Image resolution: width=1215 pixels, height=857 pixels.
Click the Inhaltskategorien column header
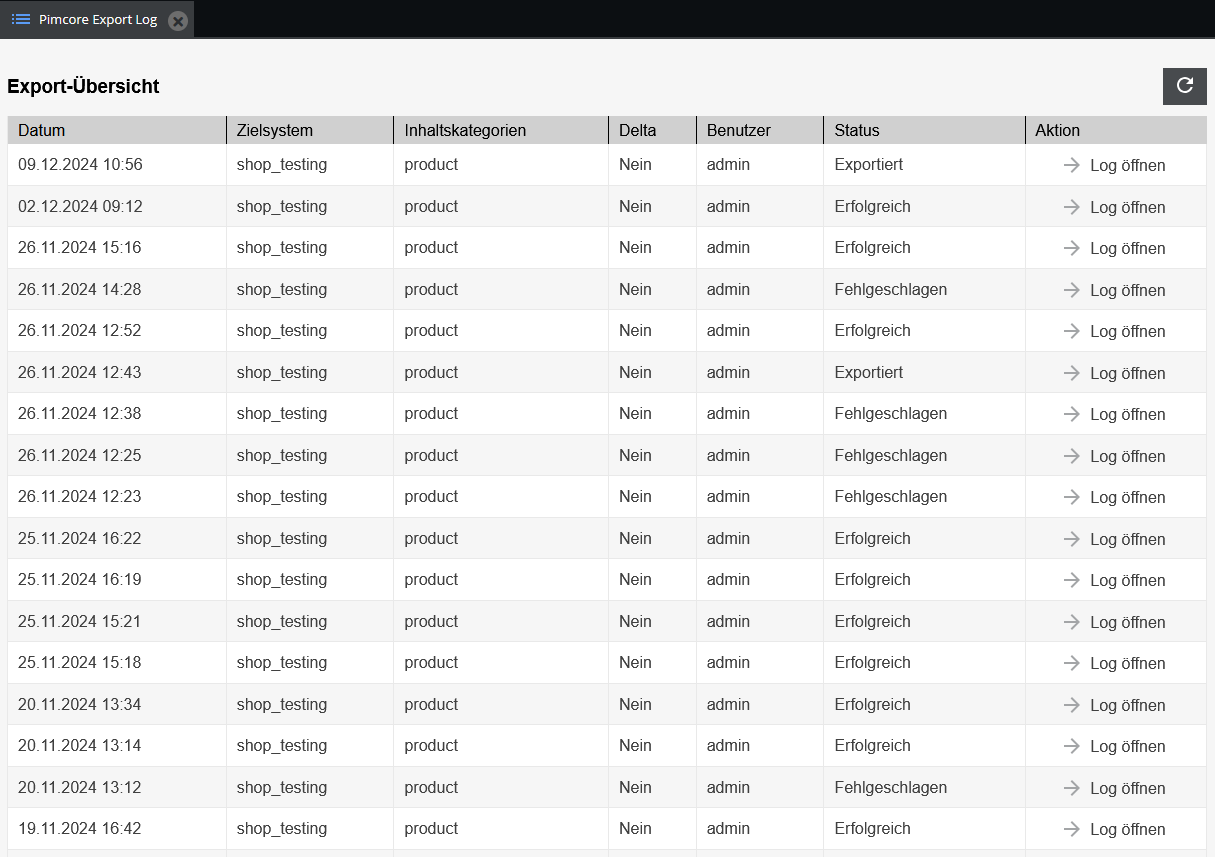point(501,130)
